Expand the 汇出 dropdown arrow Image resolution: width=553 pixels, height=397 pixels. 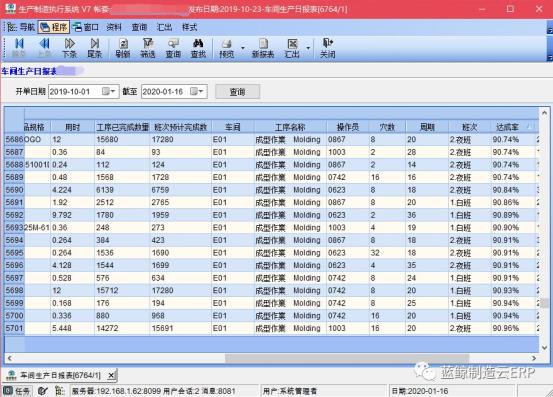[308, 48]
